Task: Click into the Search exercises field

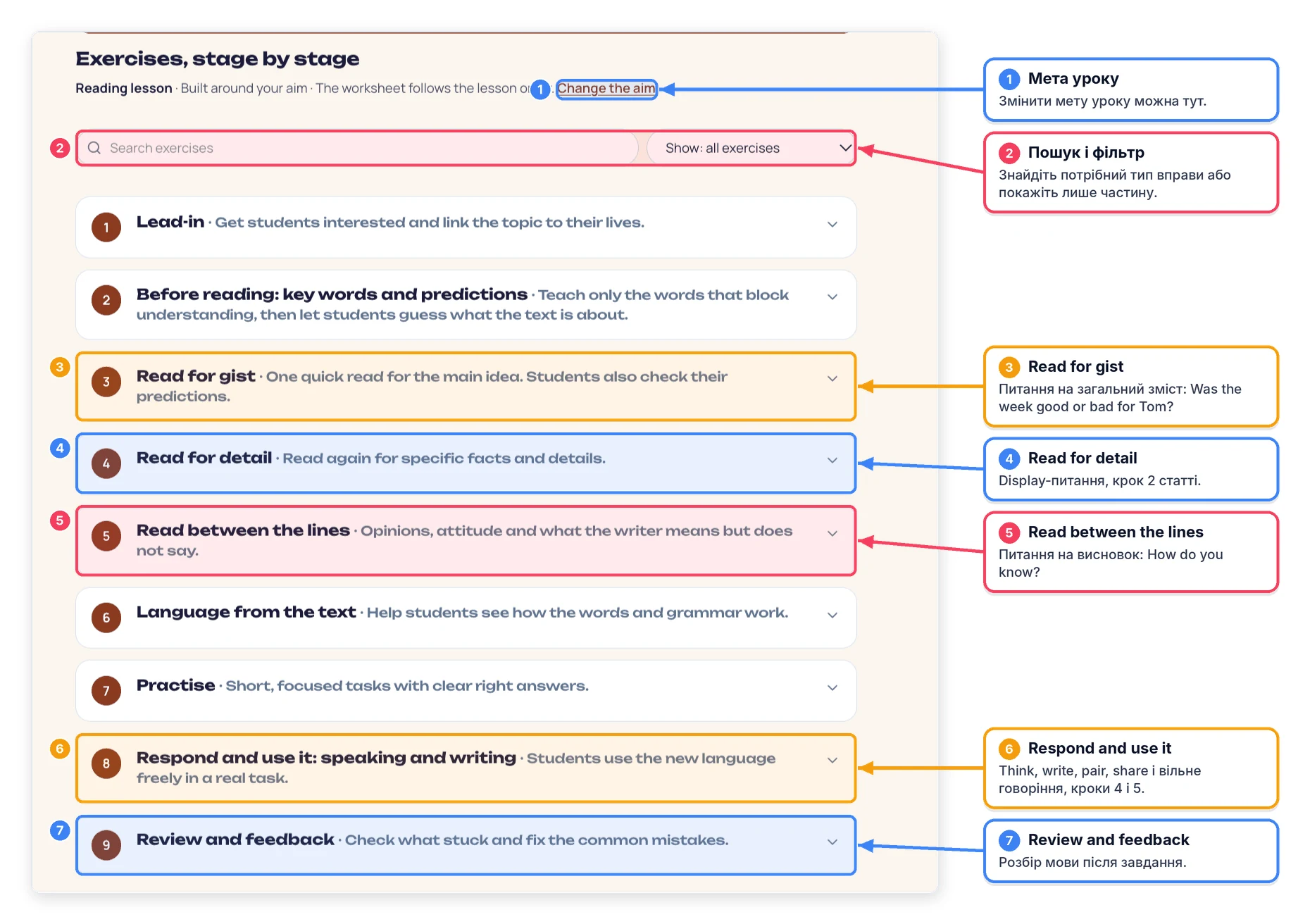Action: 358,148
